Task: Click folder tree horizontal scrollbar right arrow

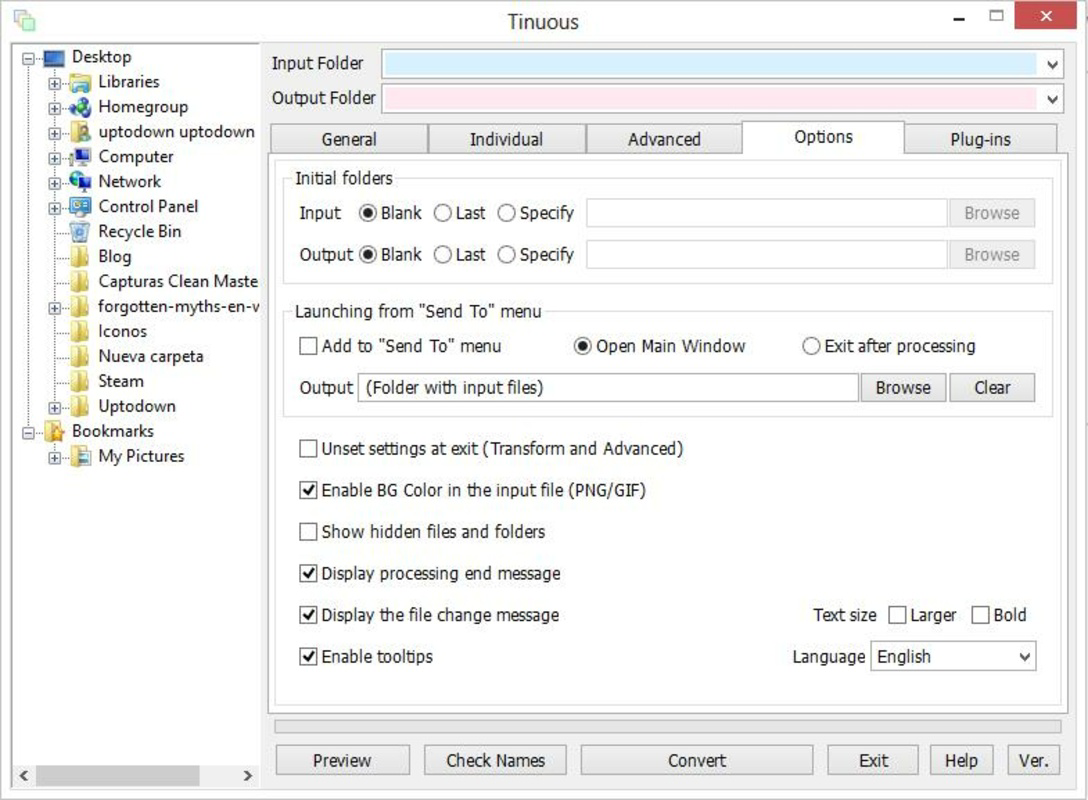Action: coord(247,775)
